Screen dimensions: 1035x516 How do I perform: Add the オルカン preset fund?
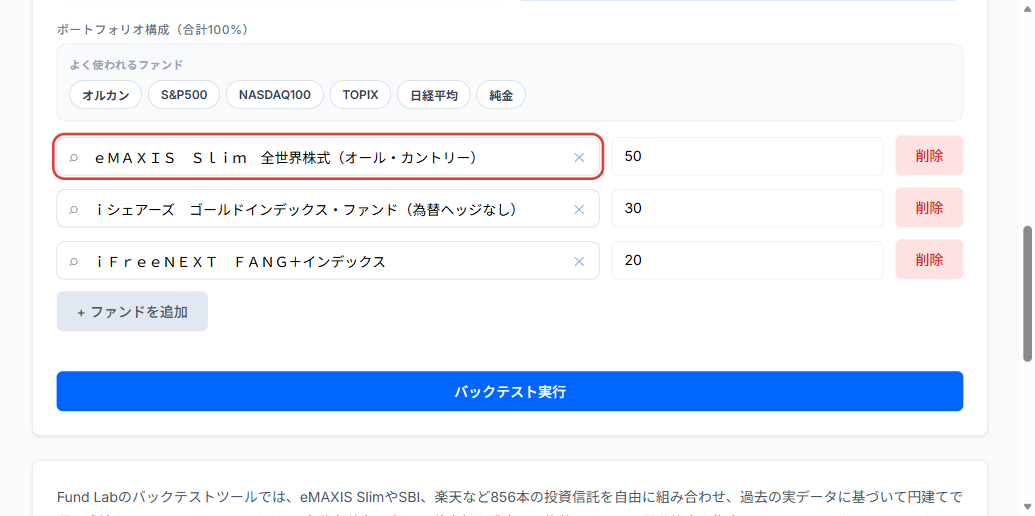pyautogui.click(x=106, y=95)
